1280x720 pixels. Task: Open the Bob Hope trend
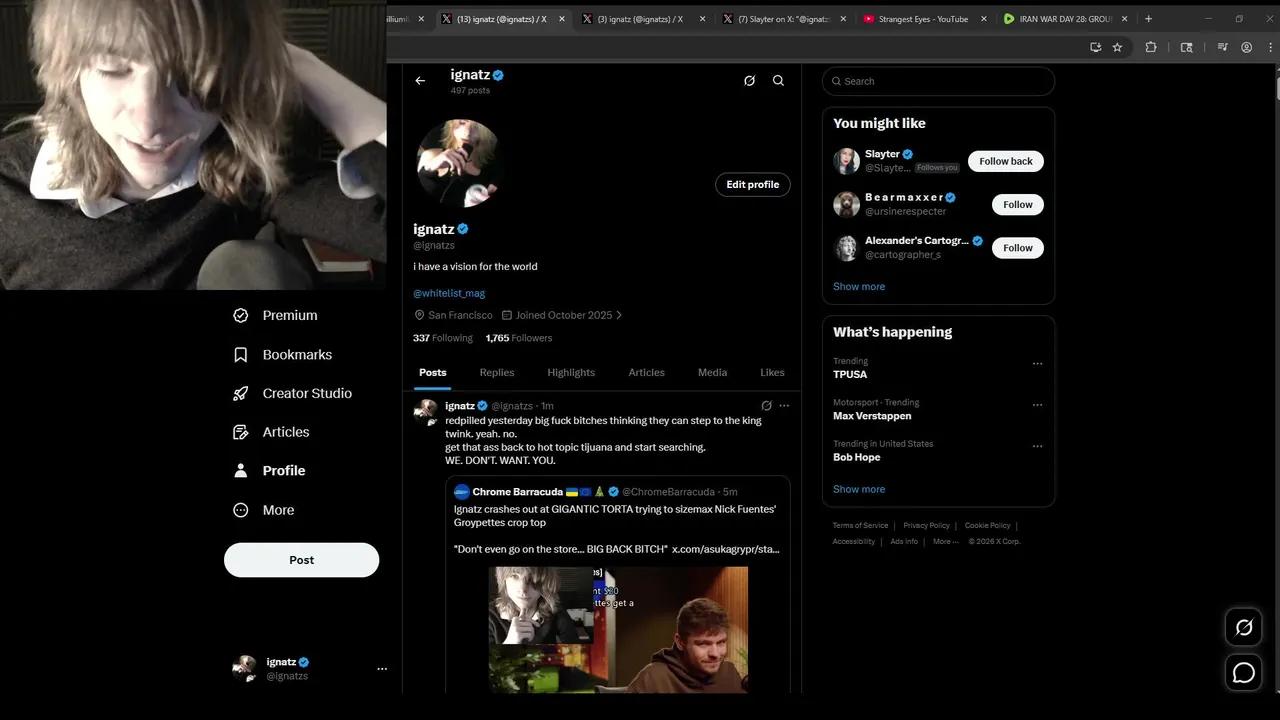coord(857,457)
